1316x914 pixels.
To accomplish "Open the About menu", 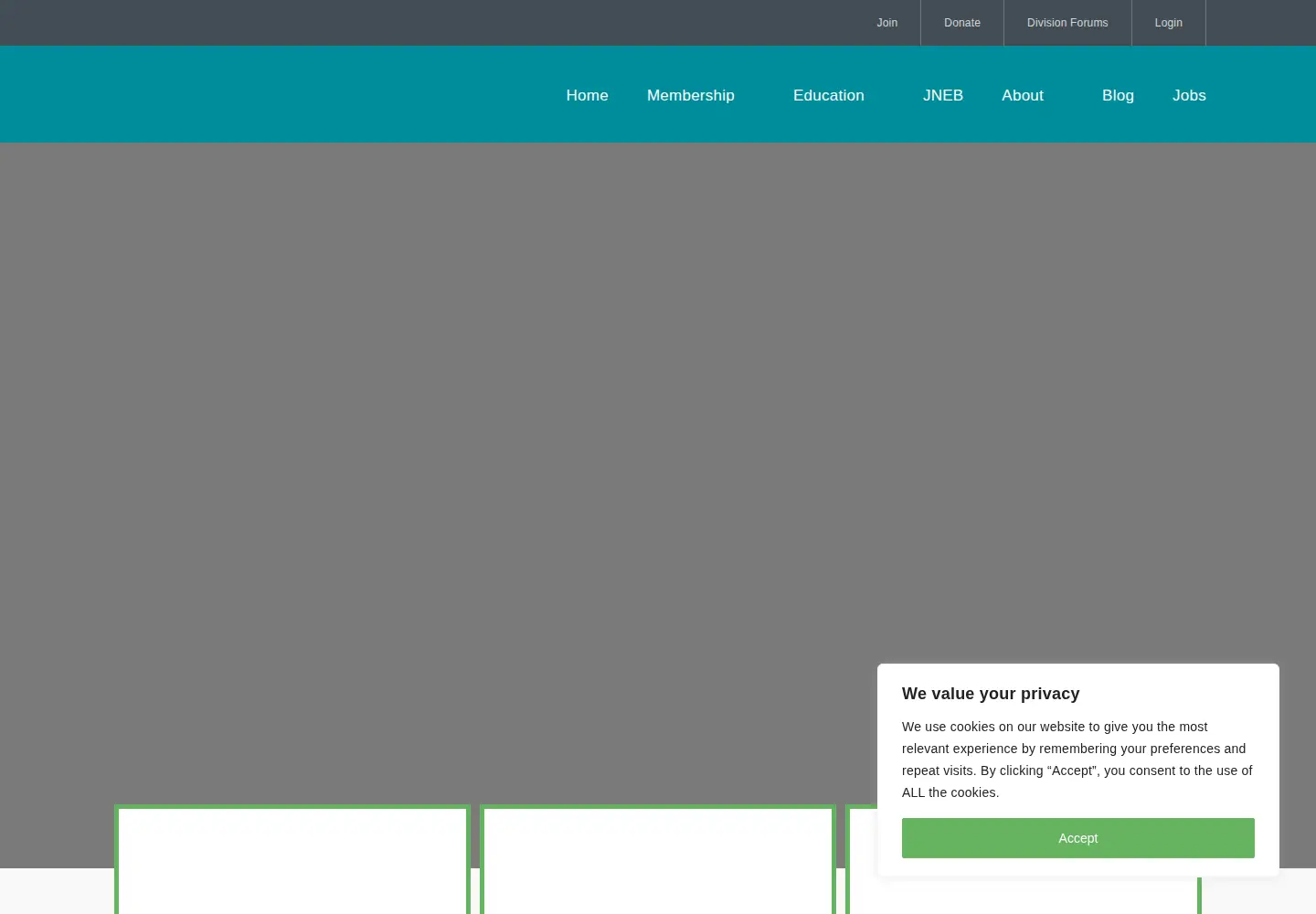I will click(1023, 95).
